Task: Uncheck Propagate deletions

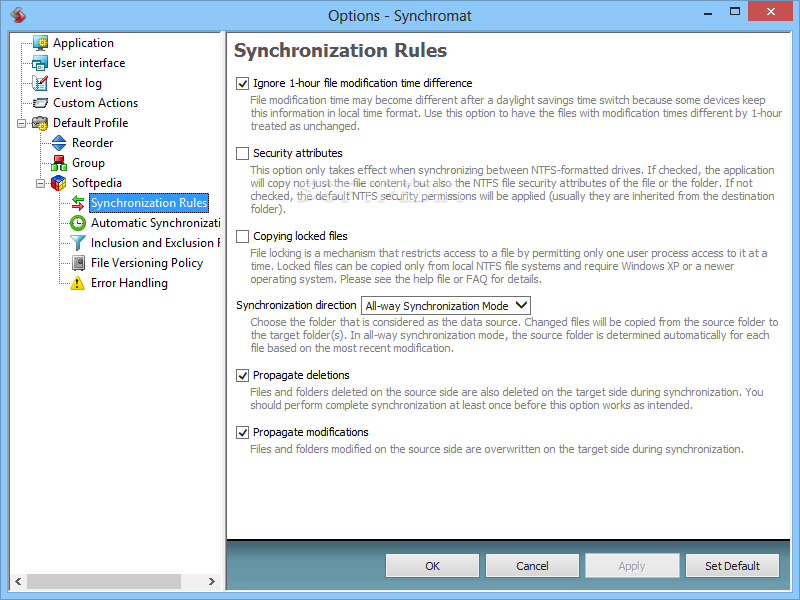Action: [x=242, y=376]
